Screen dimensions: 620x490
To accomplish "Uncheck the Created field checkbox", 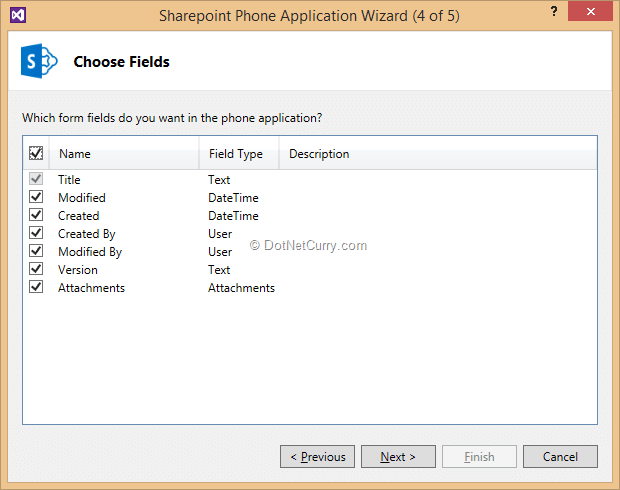I will point(36,215).
